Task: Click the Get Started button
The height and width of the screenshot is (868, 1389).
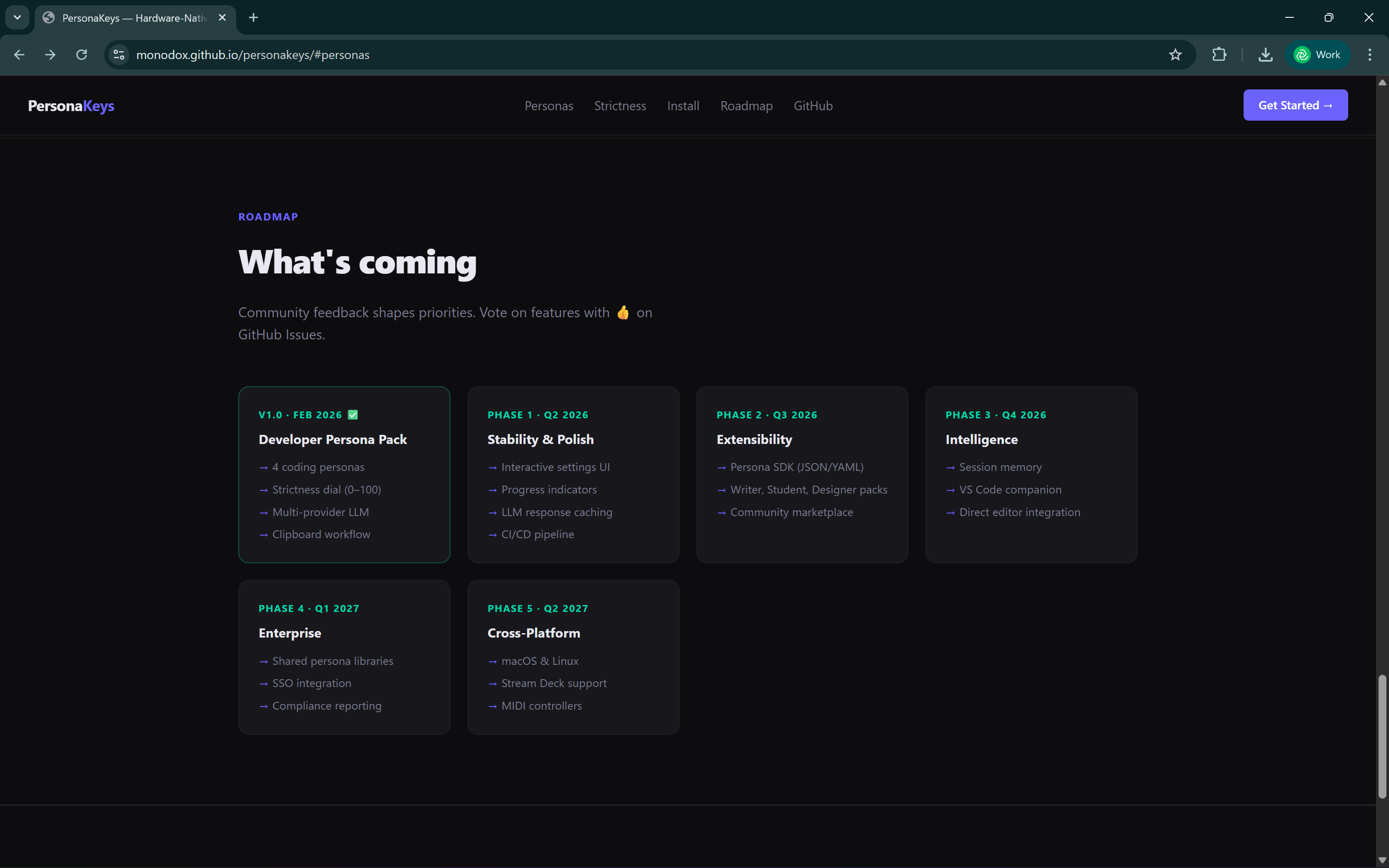Action: tap(1295, 105)
